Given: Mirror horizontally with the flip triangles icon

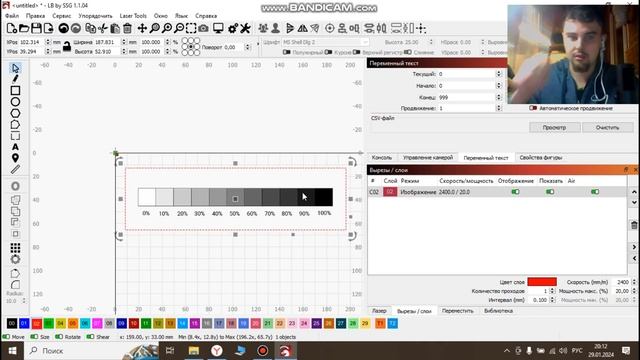Looking at the screenshot, I should (x=302, y=28).
